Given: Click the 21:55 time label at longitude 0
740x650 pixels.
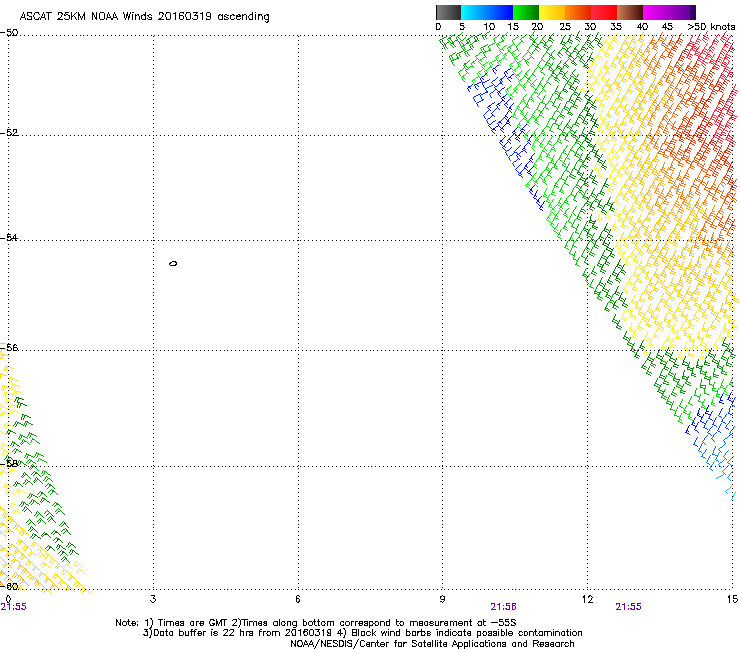Looking at the screenshot, I should [x=14, y=607].
